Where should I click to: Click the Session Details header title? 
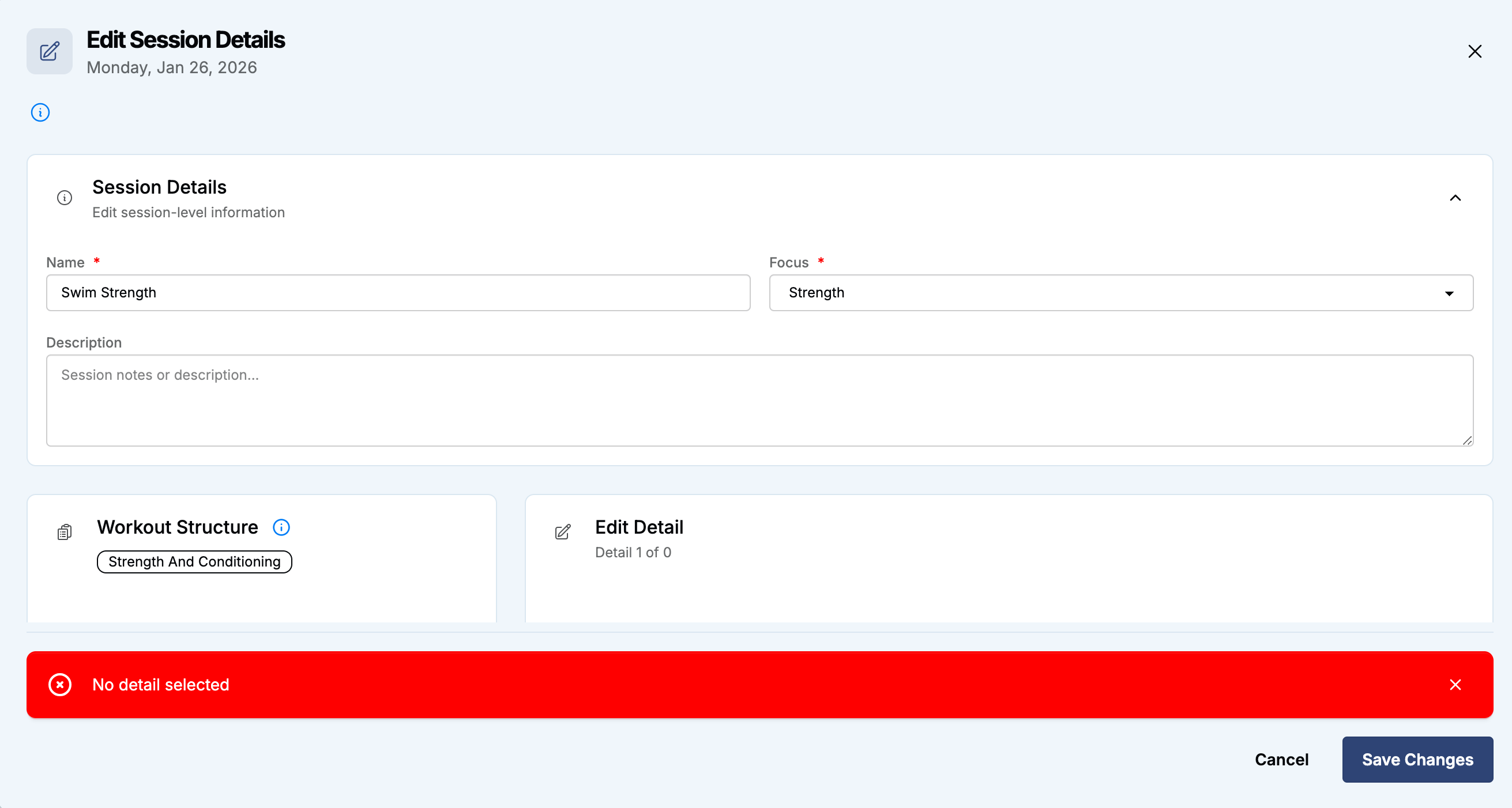click(x=159, y=187)
